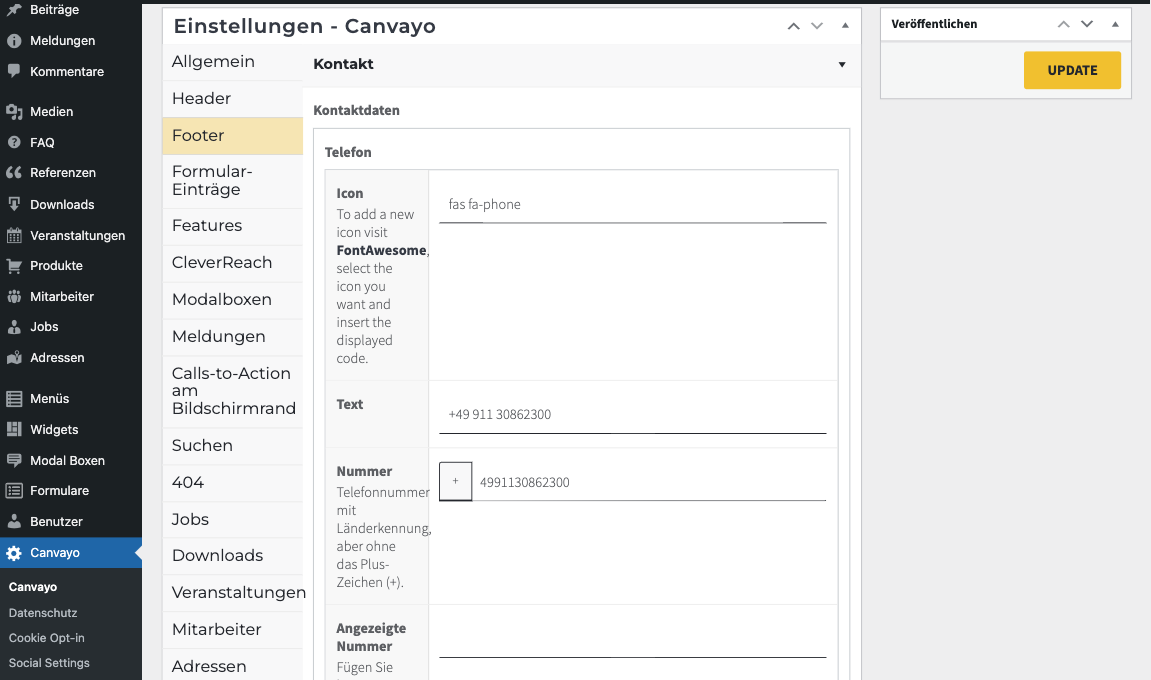The height and width of the screenshot is (680, 1151).
Task: Toggle the Einstellungen - Canvayo panel triangle
Action: pyautogui.click(x=845, y=26)
